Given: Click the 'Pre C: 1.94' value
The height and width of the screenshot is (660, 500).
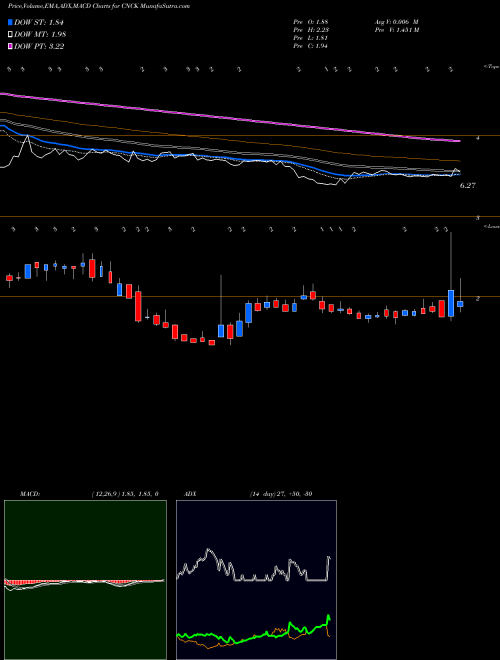Looking at the screenshot, I should click(x=311, y=46).
